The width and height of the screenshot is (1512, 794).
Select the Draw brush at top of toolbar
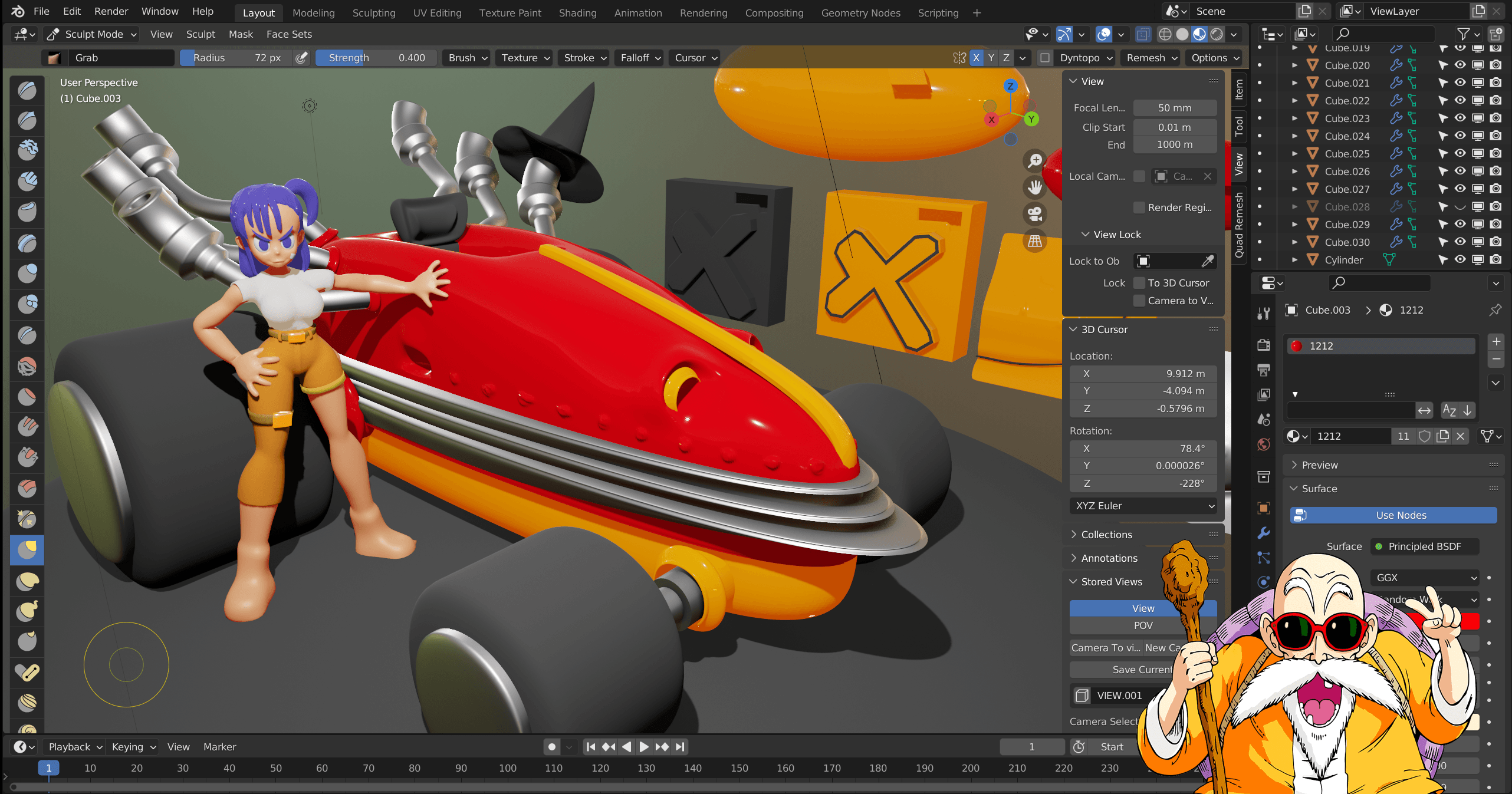click(27, 91)
